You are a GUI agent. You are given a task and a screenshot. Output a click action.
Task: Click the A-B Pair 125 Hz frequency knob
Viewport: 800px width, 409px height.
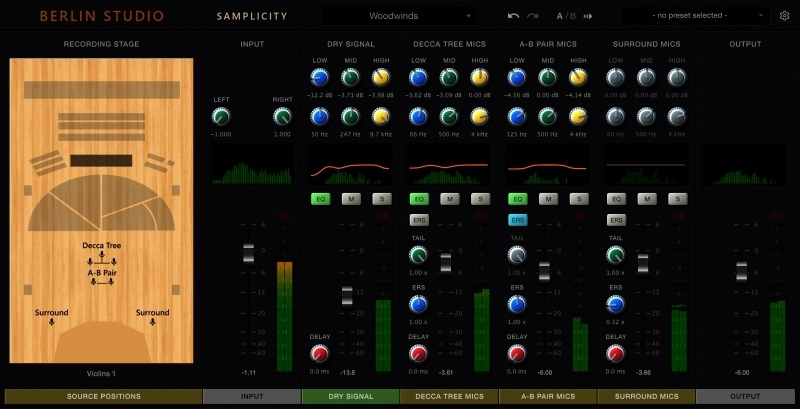(517, 117)
